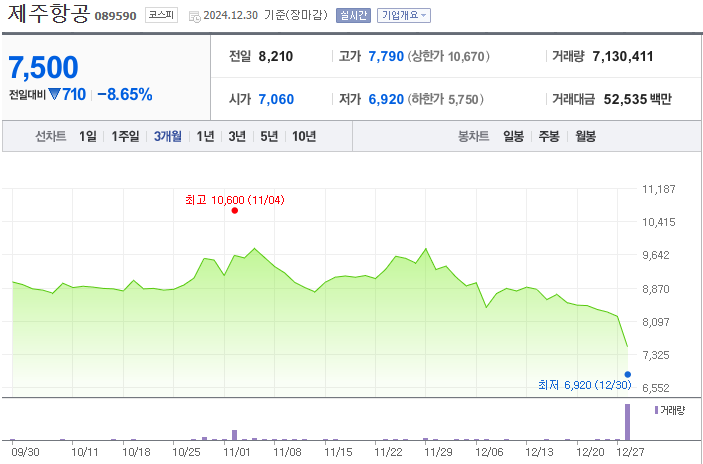The image size is (703, 464).
Task: Click the red 최고 10,600 high marker dot
Action: click(x=234, y=210)
